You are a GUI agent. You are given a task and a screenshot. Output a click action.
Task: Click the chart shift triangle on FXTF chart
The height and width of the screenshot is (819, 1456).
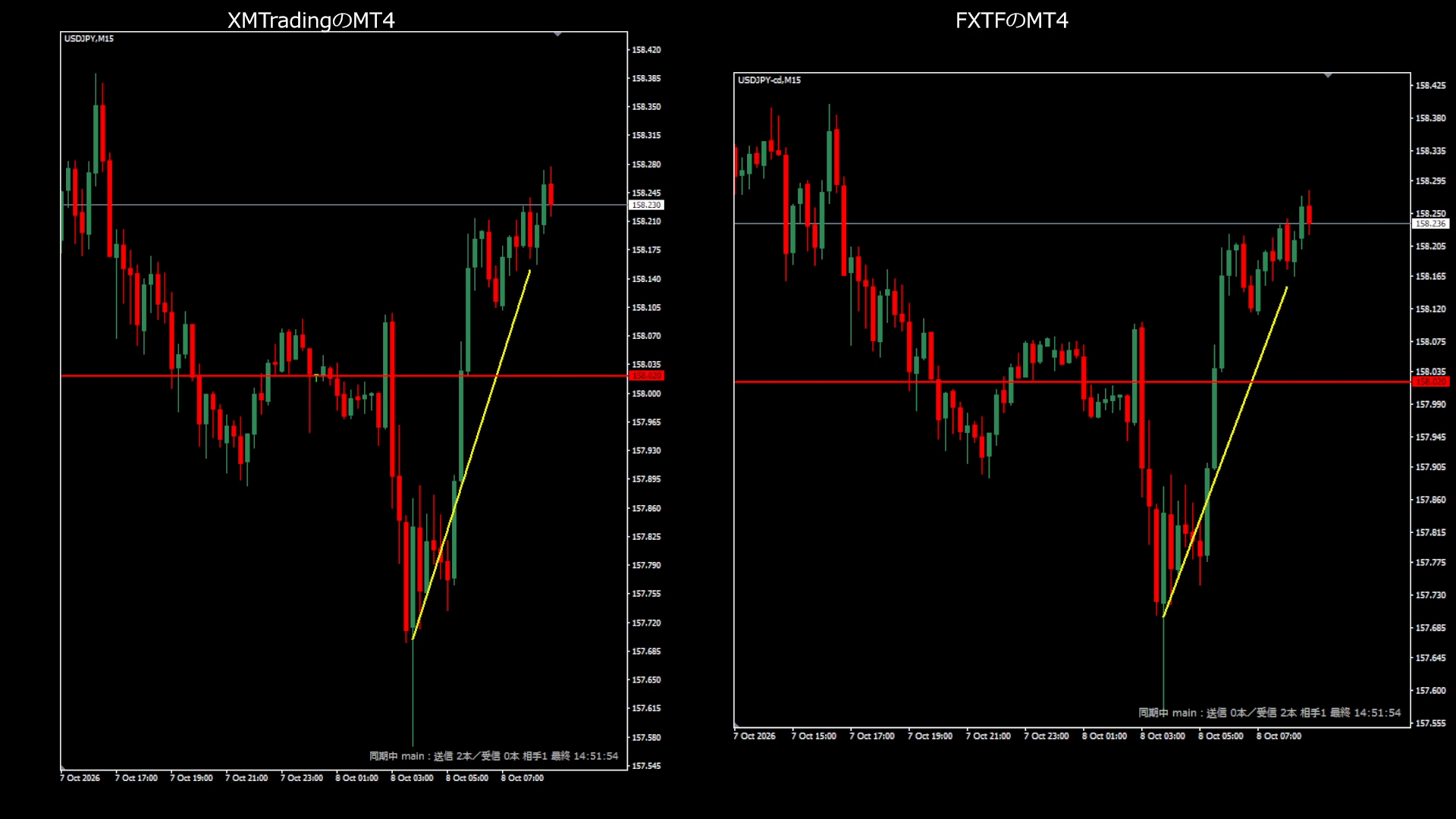[x=1328, y=76]
